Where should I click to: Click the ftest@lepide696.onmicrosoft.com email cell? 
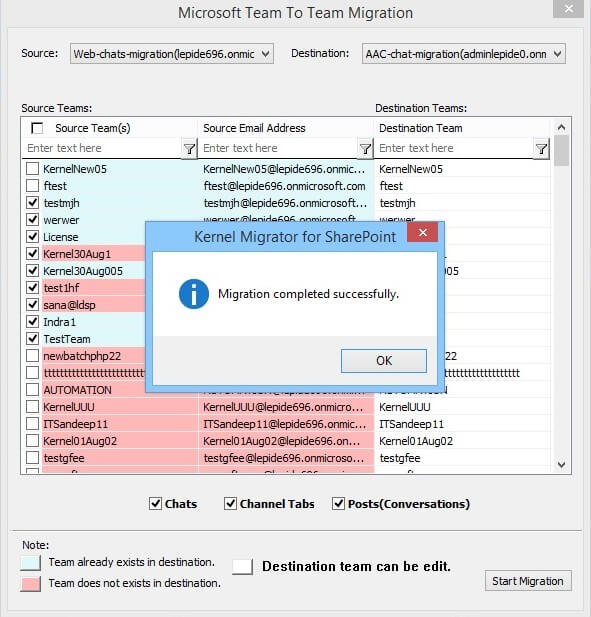(x=286, y=186)
